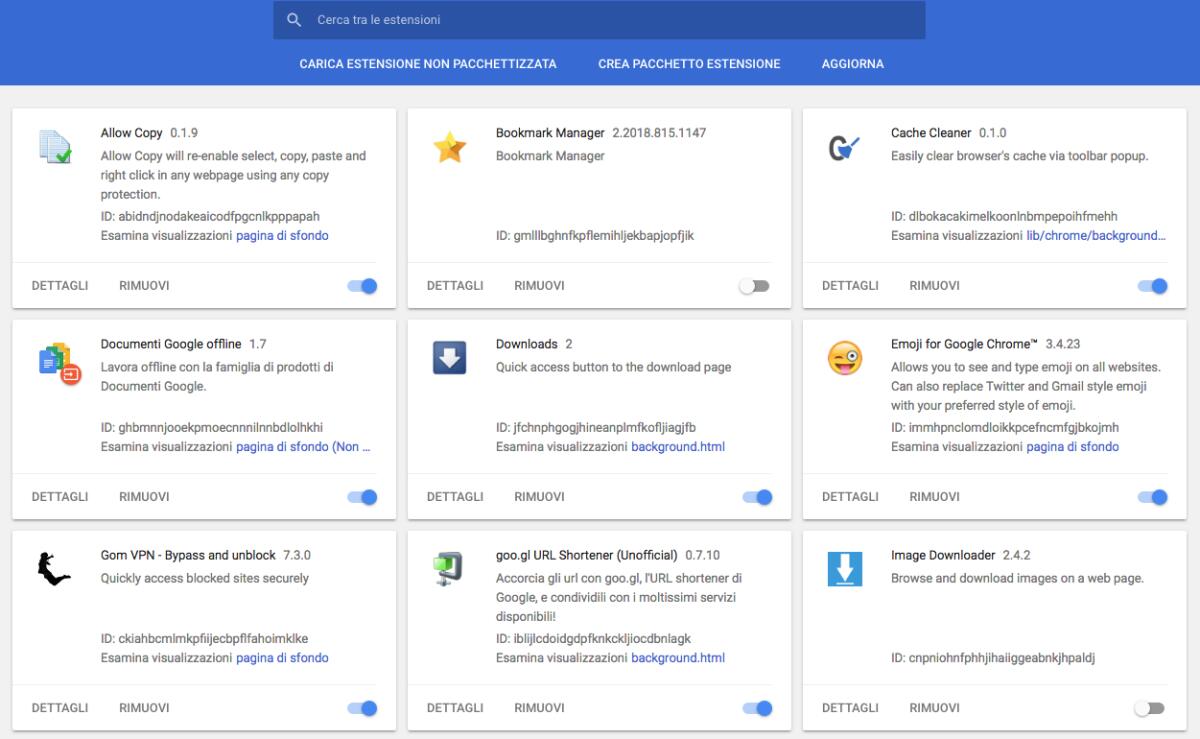This screenshot has width=1200, height=739.
Task: Disable the Allow Copy extension toggle
Action: click(363, 285)
